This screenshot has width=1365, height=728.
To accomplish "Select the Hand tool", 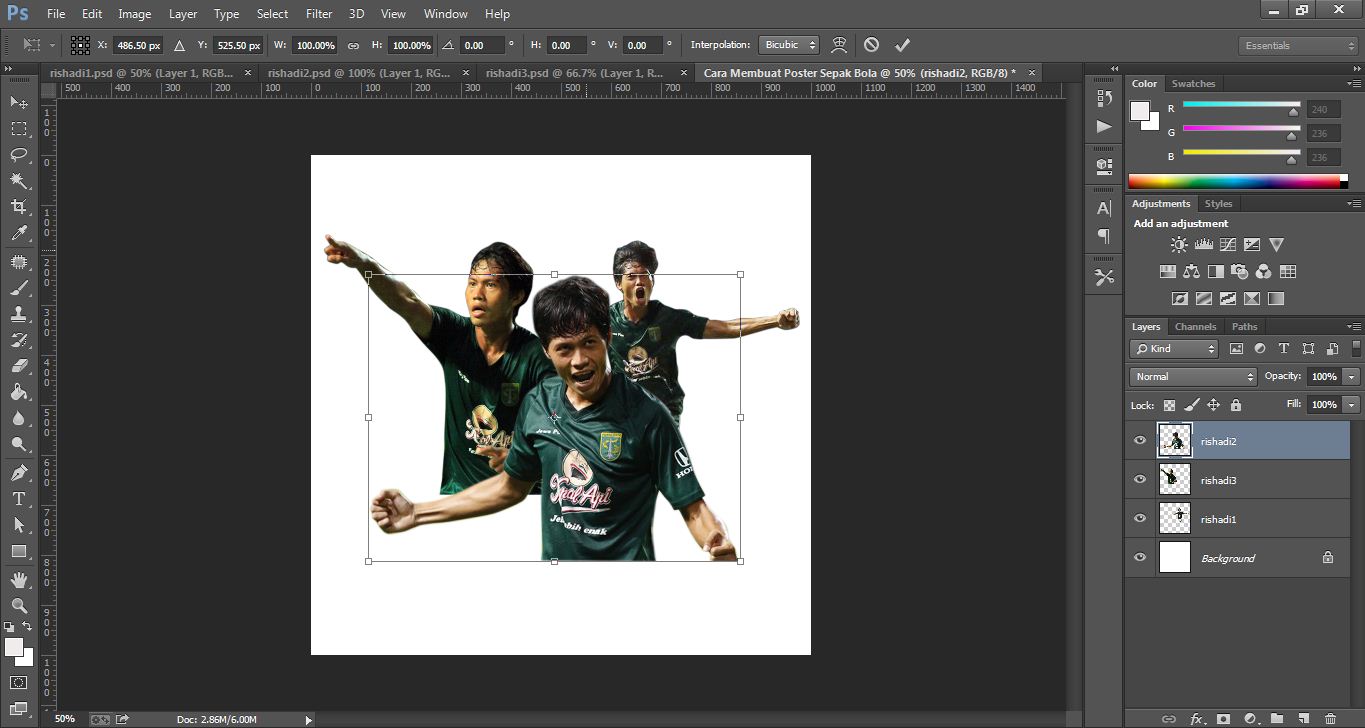I will point(19,580).
